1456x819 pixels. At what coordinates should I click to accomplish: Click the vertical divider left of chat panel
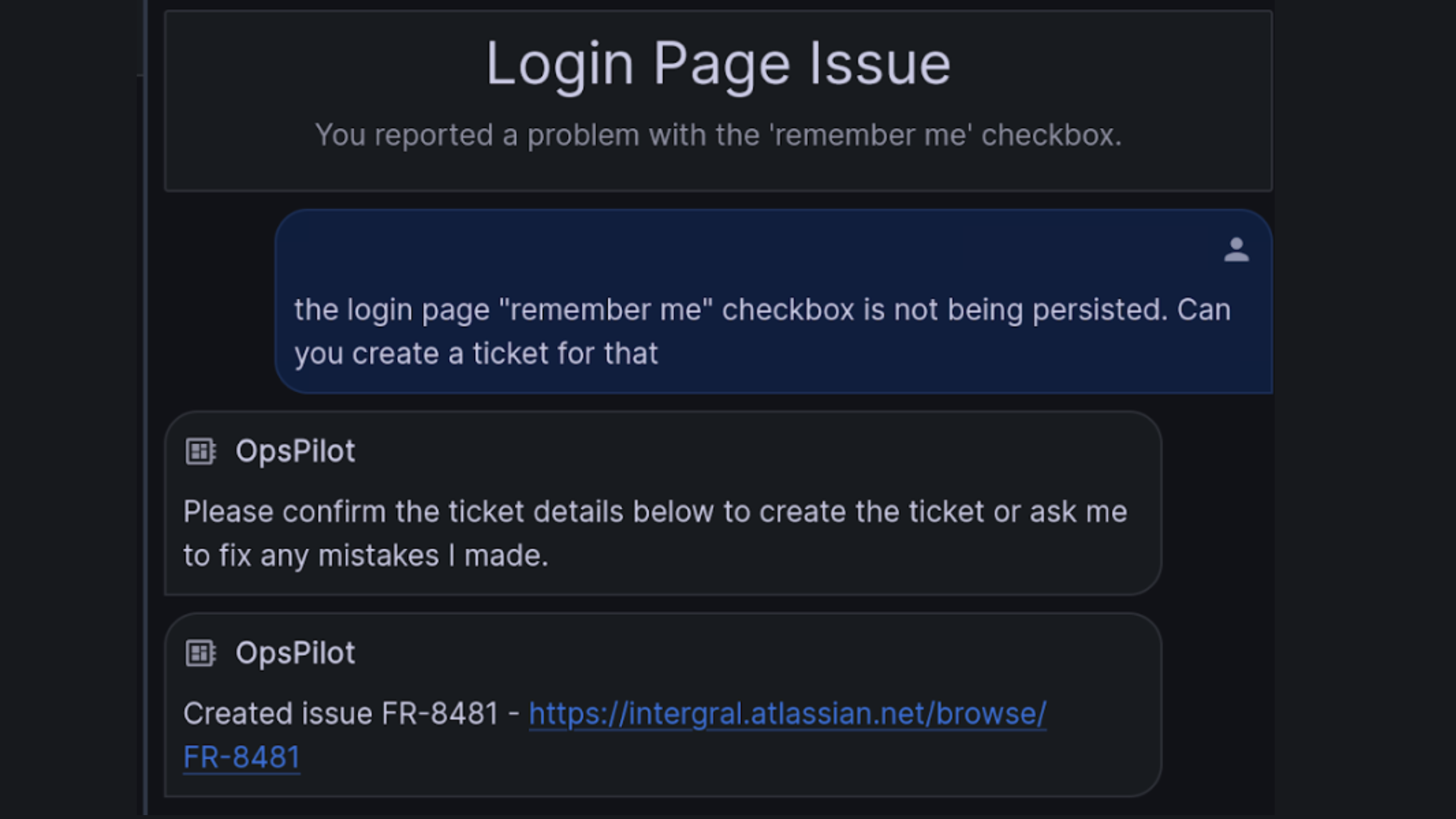145,409
